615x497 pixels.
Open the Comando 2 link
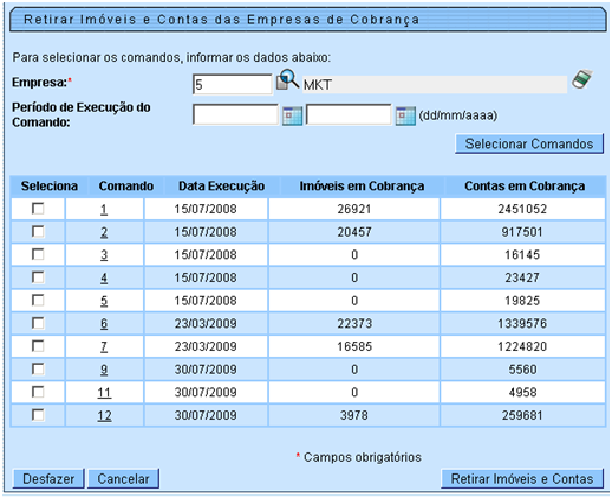(104, 231)
